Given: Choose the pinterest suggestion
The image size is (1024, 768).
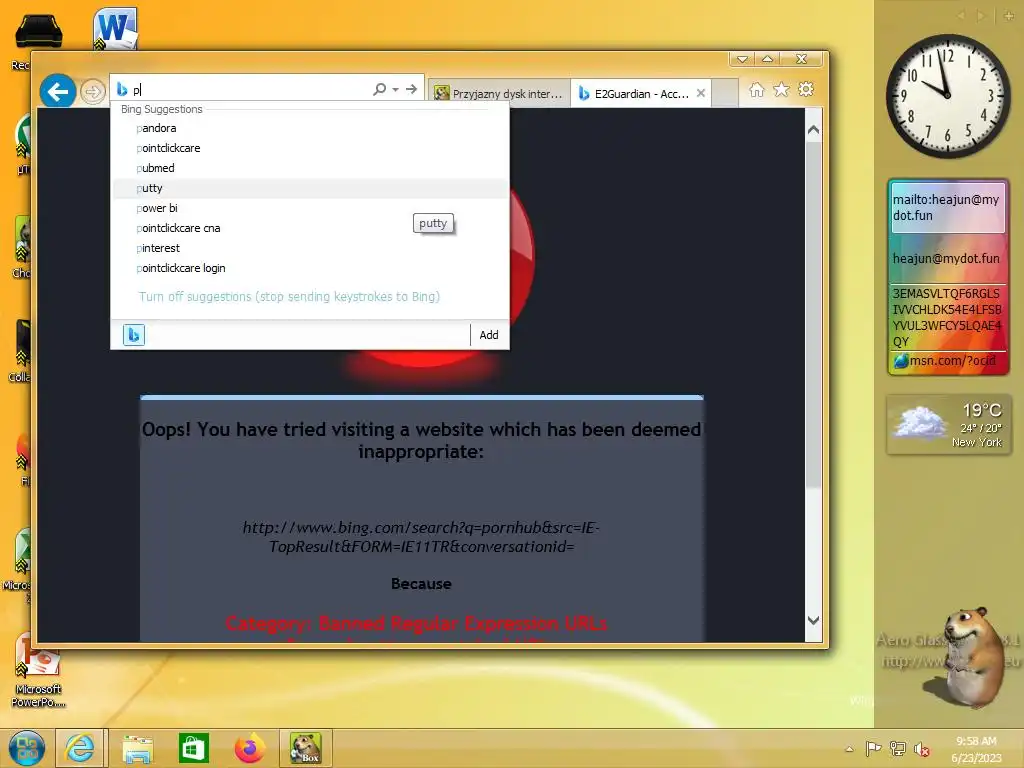Looking at the screenshot, I should coord(310,248).
